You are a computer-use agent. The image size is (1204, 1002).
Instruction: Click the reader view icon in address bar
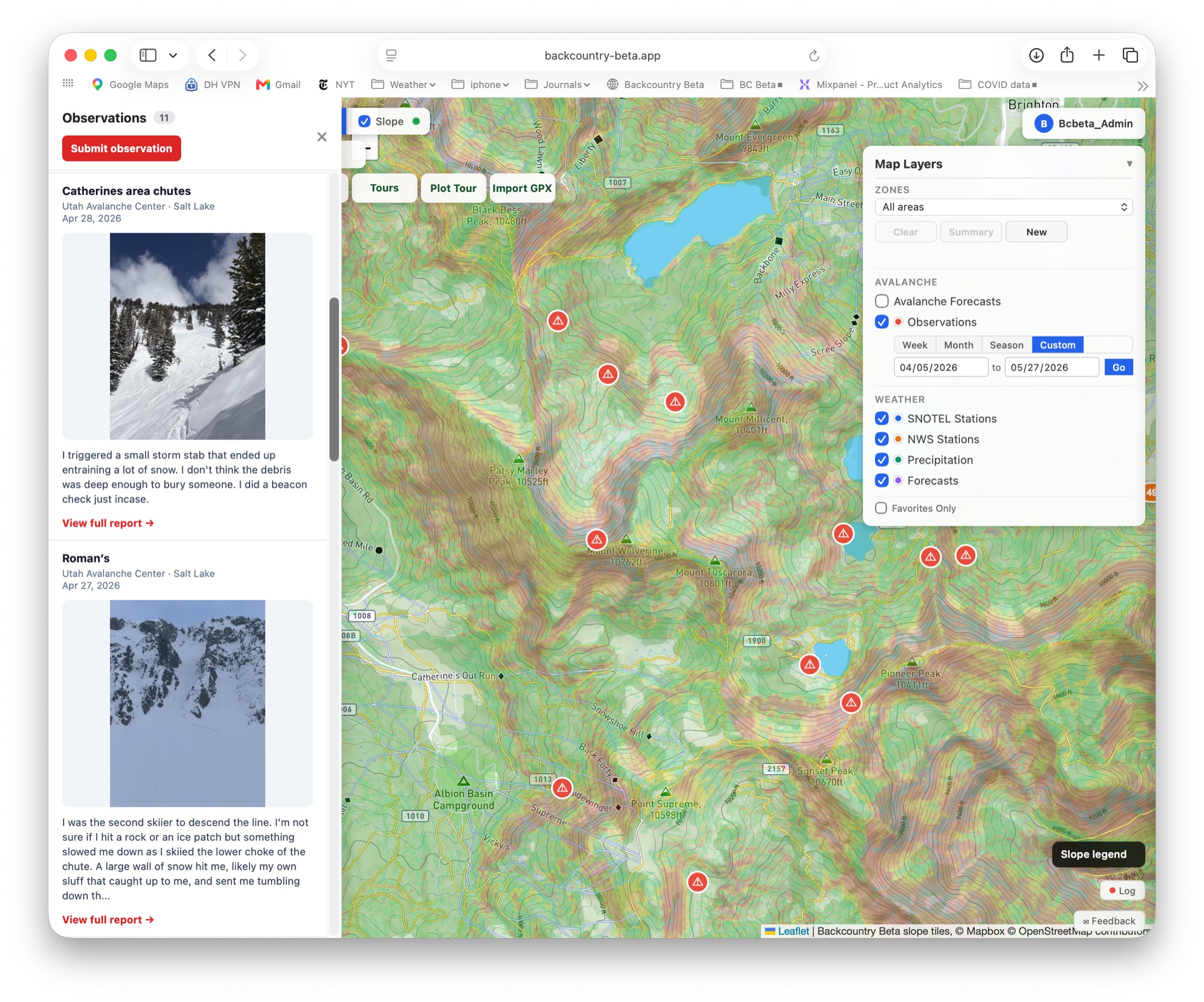tap(392, 55)
